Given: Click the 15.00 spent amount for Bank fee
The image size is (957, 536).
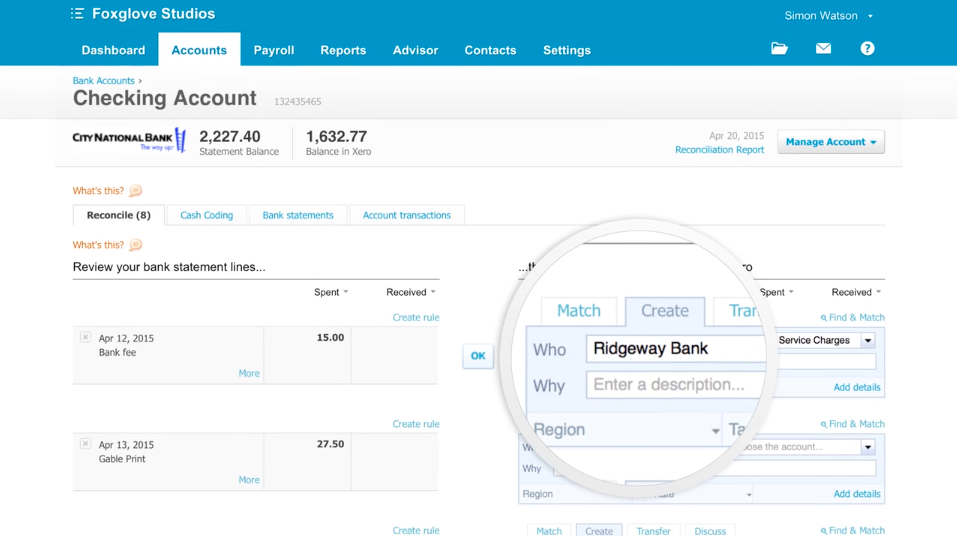Looking at the screenshot, I should click(330, 338).
